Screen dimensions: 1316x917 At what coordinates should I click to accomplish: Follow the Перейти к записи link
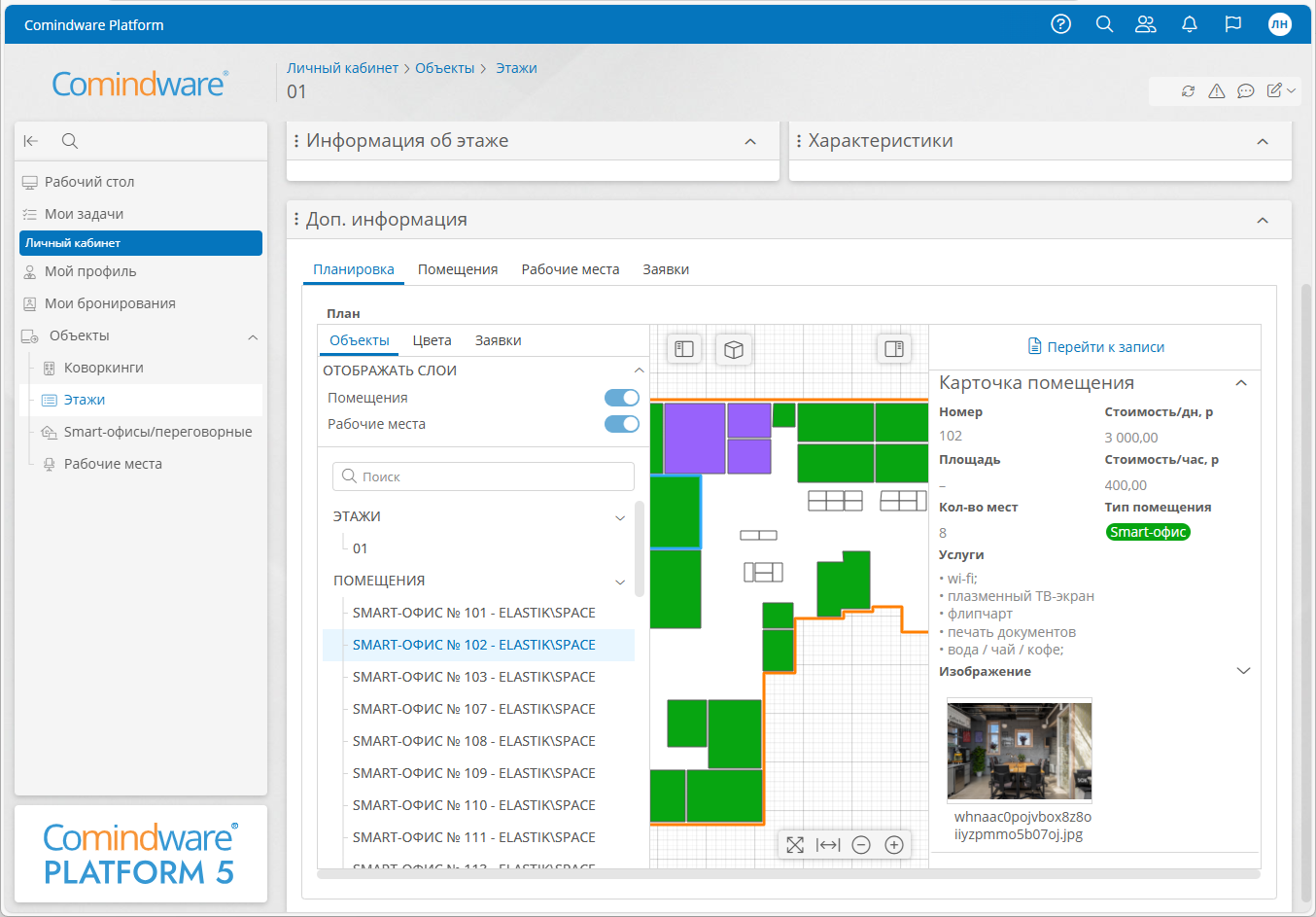(x=1106, y=347)
